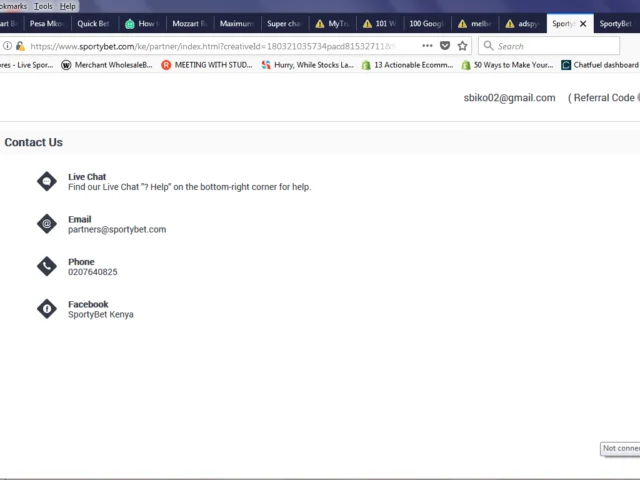Switch to the Super chat tab
The image size is (640, 480).
[x=284, y=24]
